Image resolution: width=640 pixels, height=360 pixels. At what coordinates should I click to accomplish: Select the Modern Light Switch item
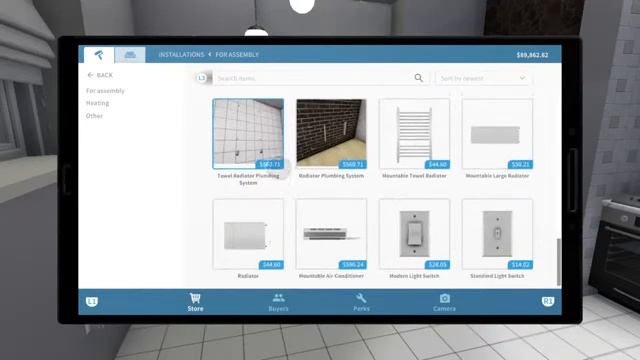click(414, 234)
